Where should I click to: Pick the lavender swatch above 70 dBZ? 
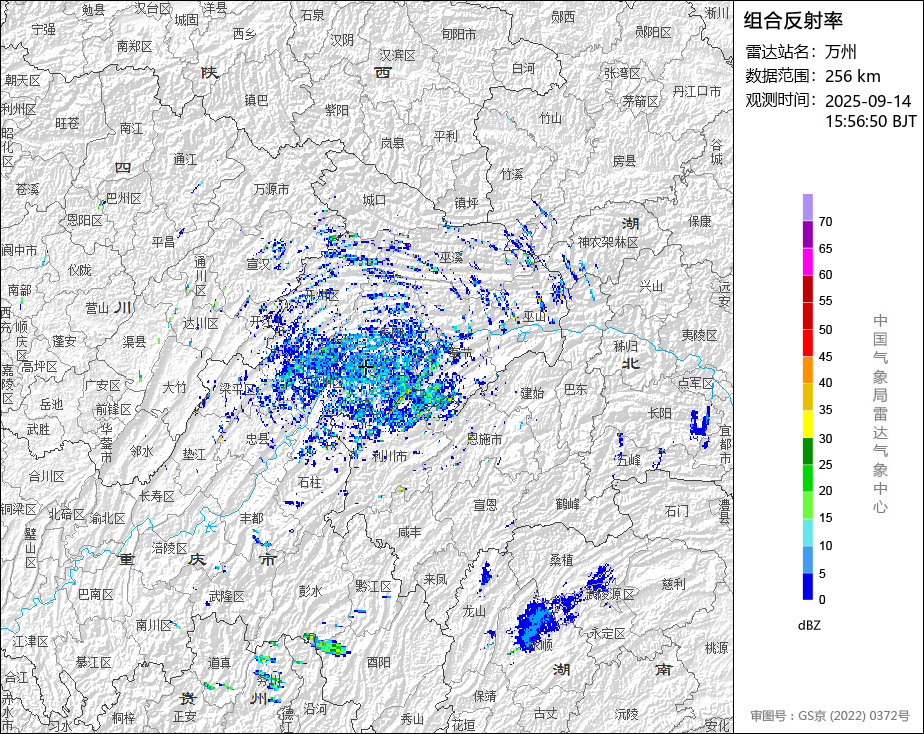pos(808,207)
